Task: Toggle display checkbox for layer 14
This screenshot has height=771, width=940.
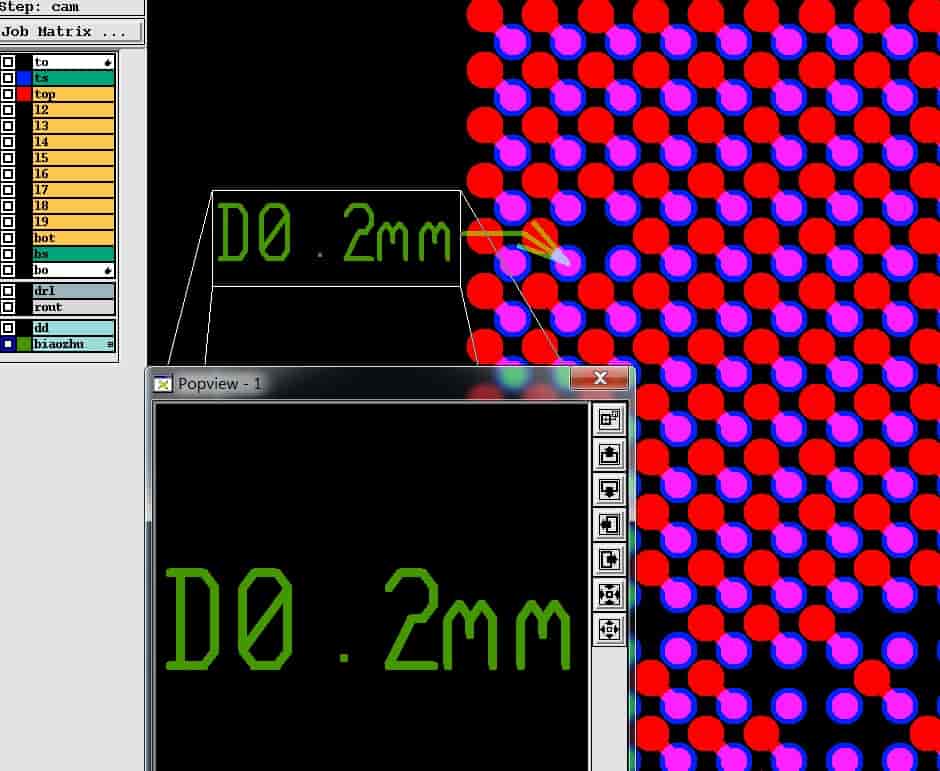Action: (x=8, y=142)
